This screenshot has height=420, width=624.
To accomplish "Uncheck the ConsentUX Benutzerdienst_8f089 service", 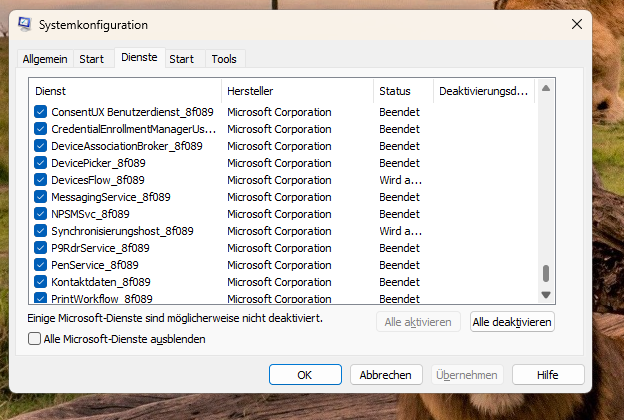I will (41, 112).
